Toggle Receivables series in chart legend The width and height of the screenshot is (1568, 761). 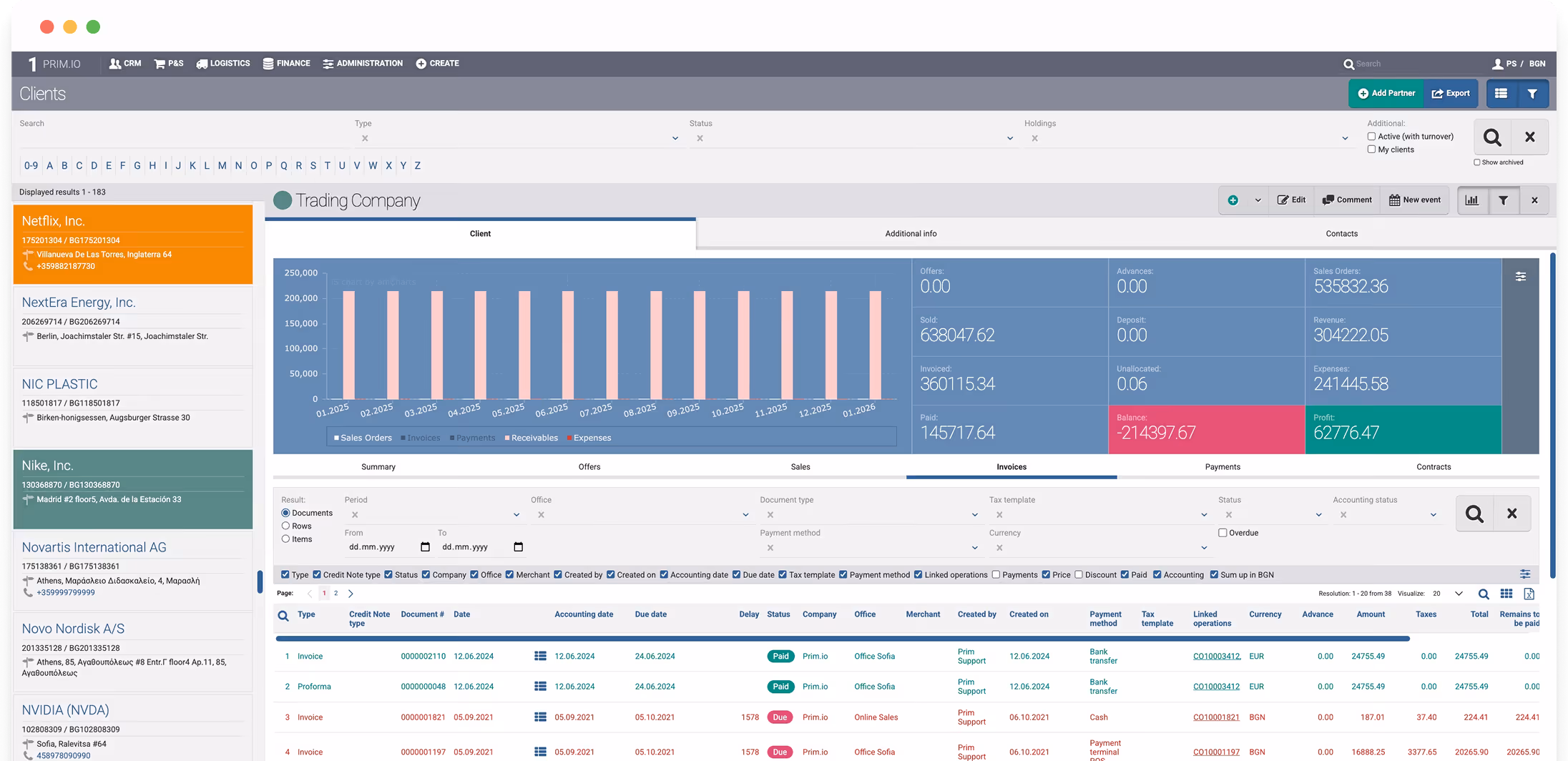click(531, 438)
